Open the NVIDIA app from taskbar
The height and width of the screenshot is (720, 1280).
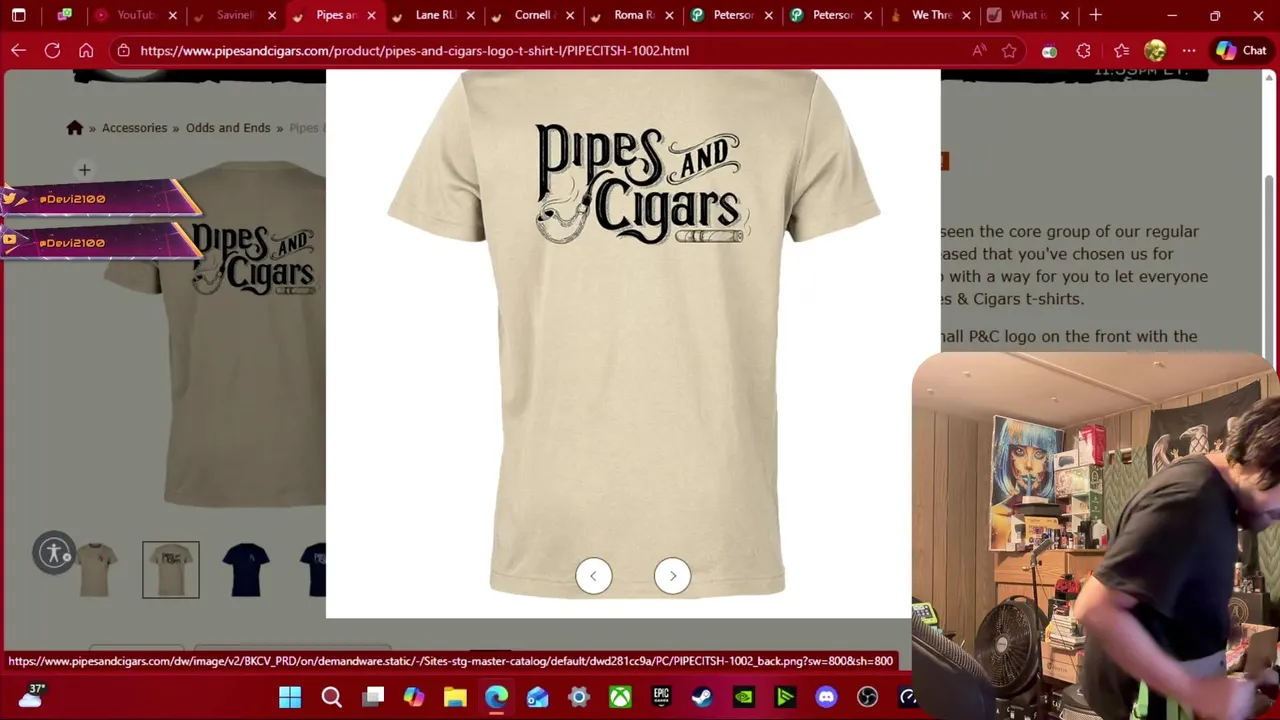[744, 697]
